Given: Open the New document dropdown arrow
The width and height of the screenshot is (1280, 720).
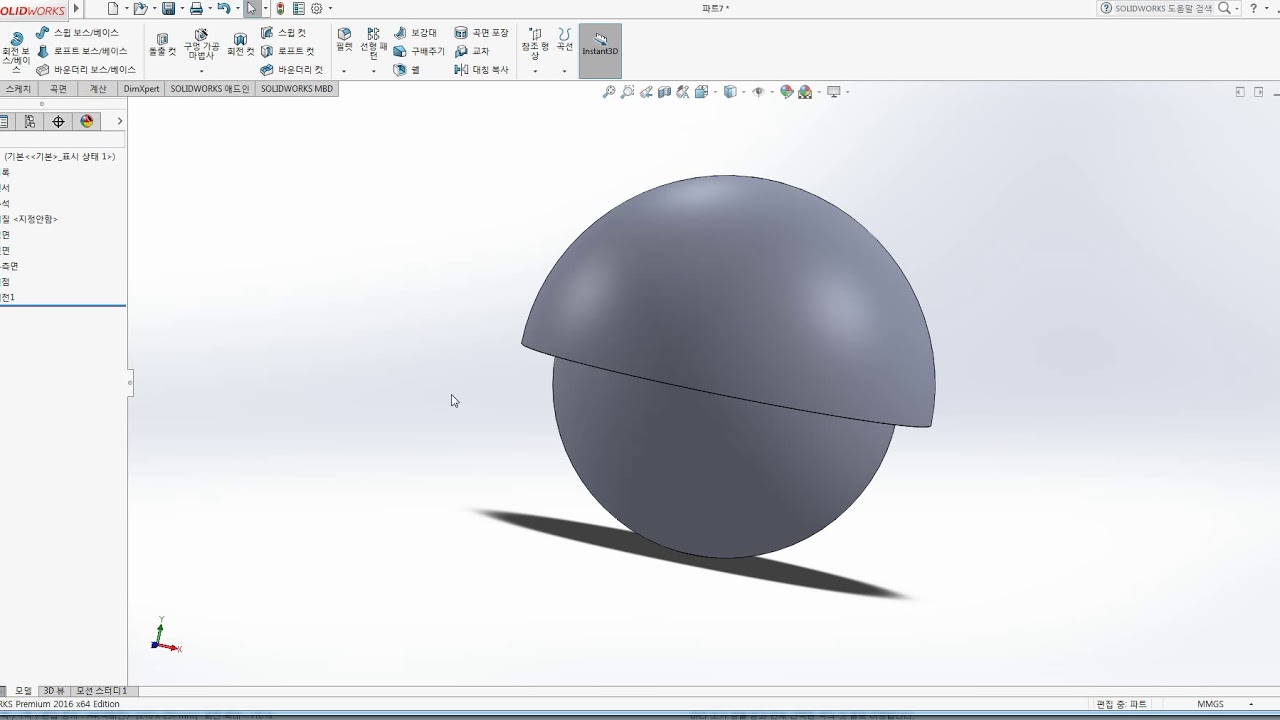Looking at the screenshot, I should 125,9.
